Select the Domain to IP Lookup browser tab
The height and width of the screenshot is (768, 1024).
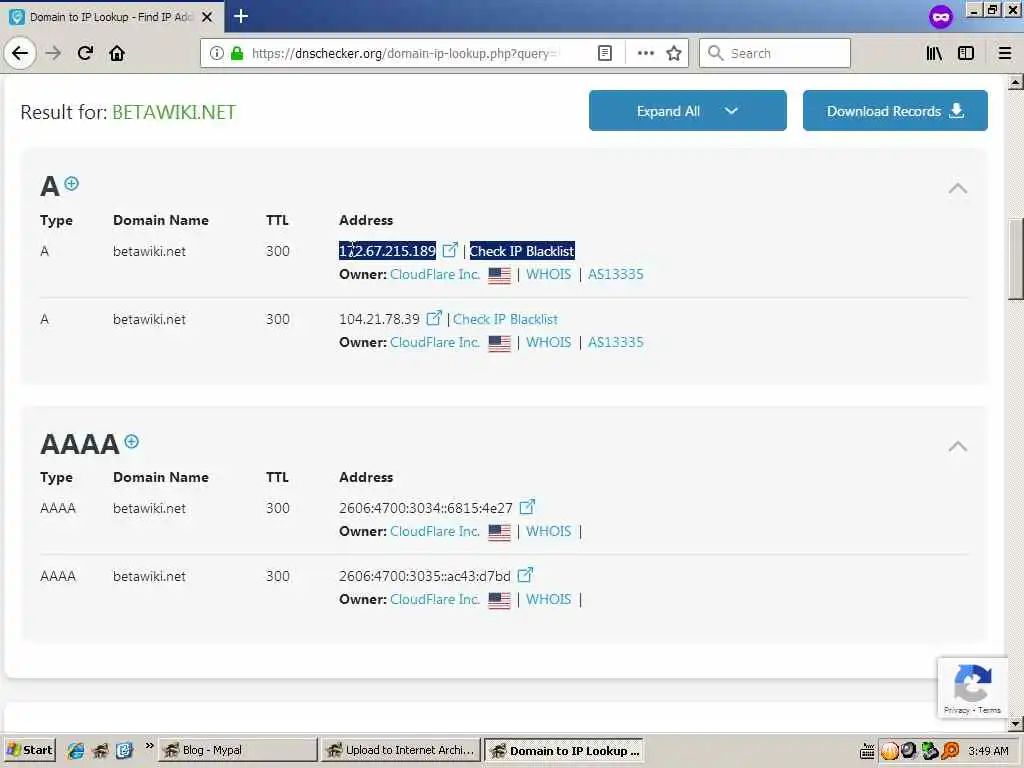(x=112, y=17)
